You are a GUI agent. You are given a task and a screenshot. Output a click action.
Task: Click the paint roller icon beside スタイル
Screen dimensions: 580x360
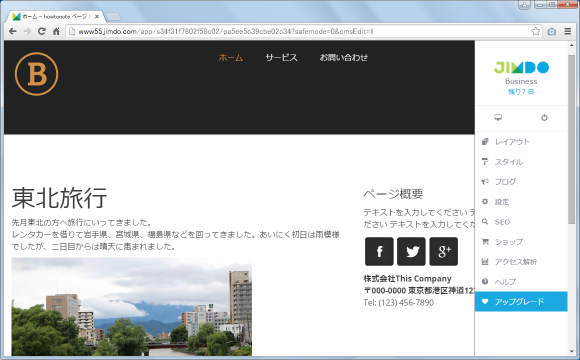[x=485, y=162]
